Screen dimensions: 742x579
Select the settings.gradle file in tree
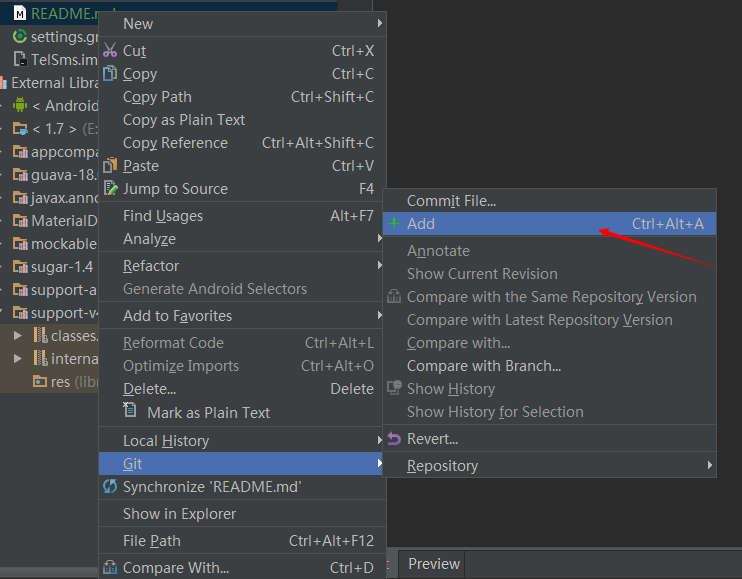coord(60,37)
